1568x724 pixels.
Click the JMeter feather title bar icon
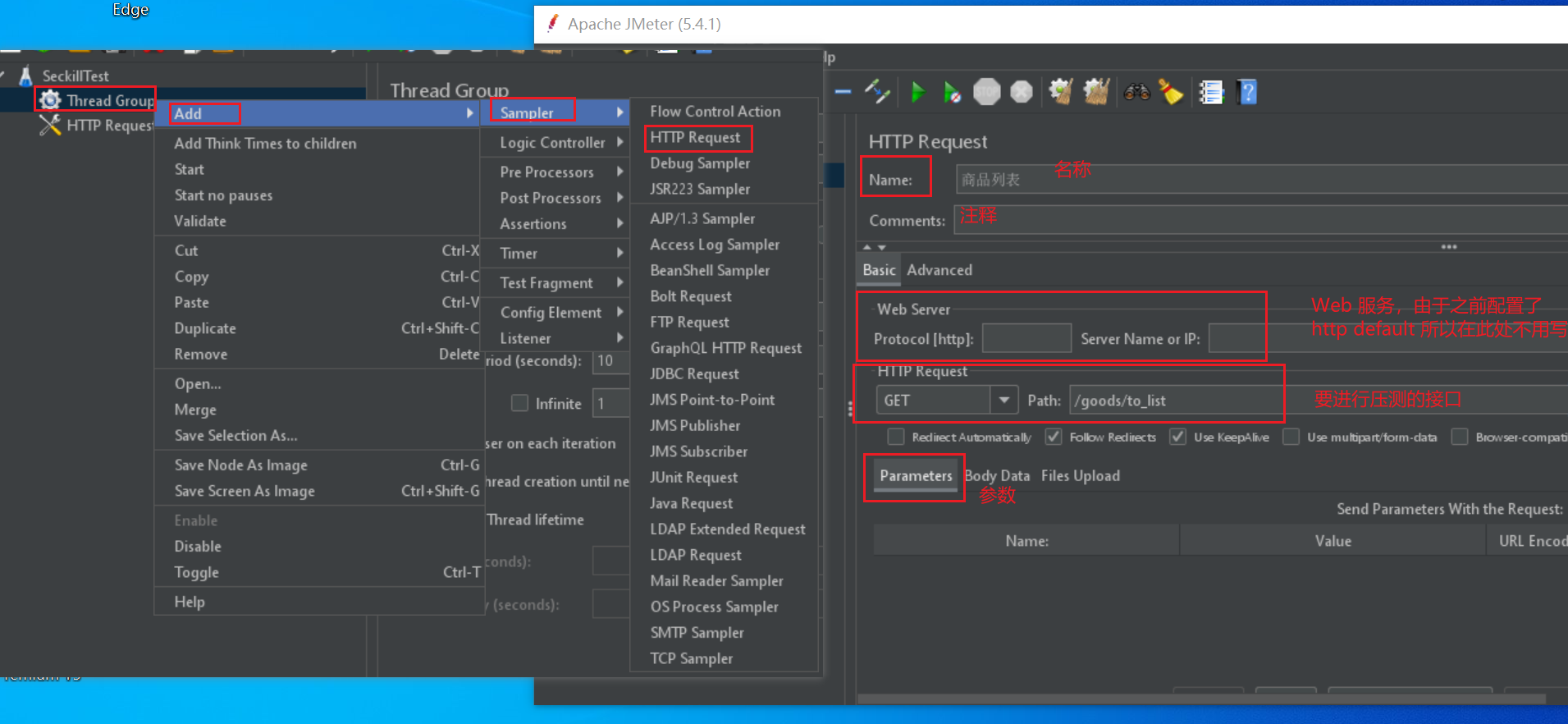pos(553,23)
